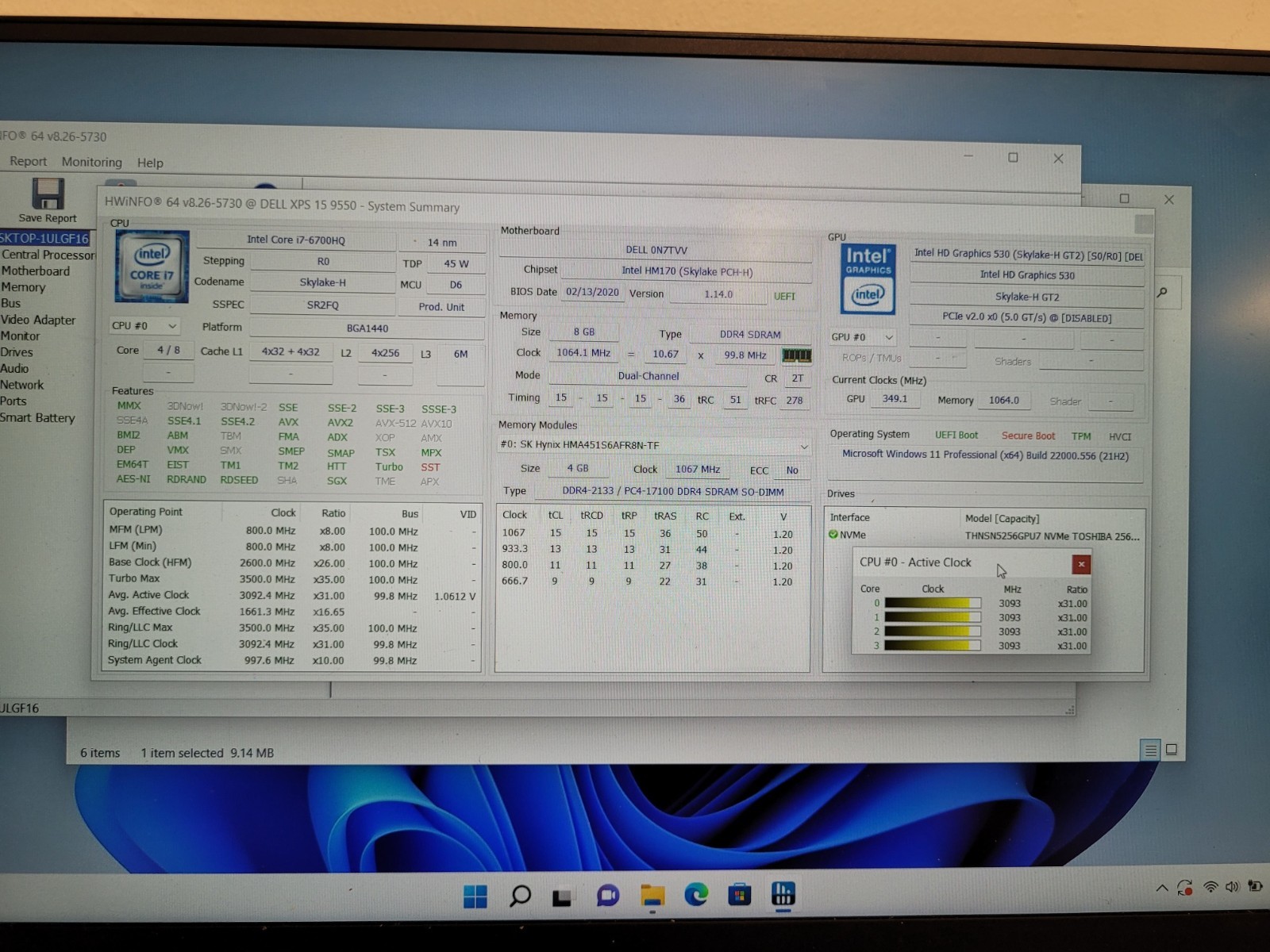Click the battery tray icon
1270x952 pixels.
[x=1255, y=885]
